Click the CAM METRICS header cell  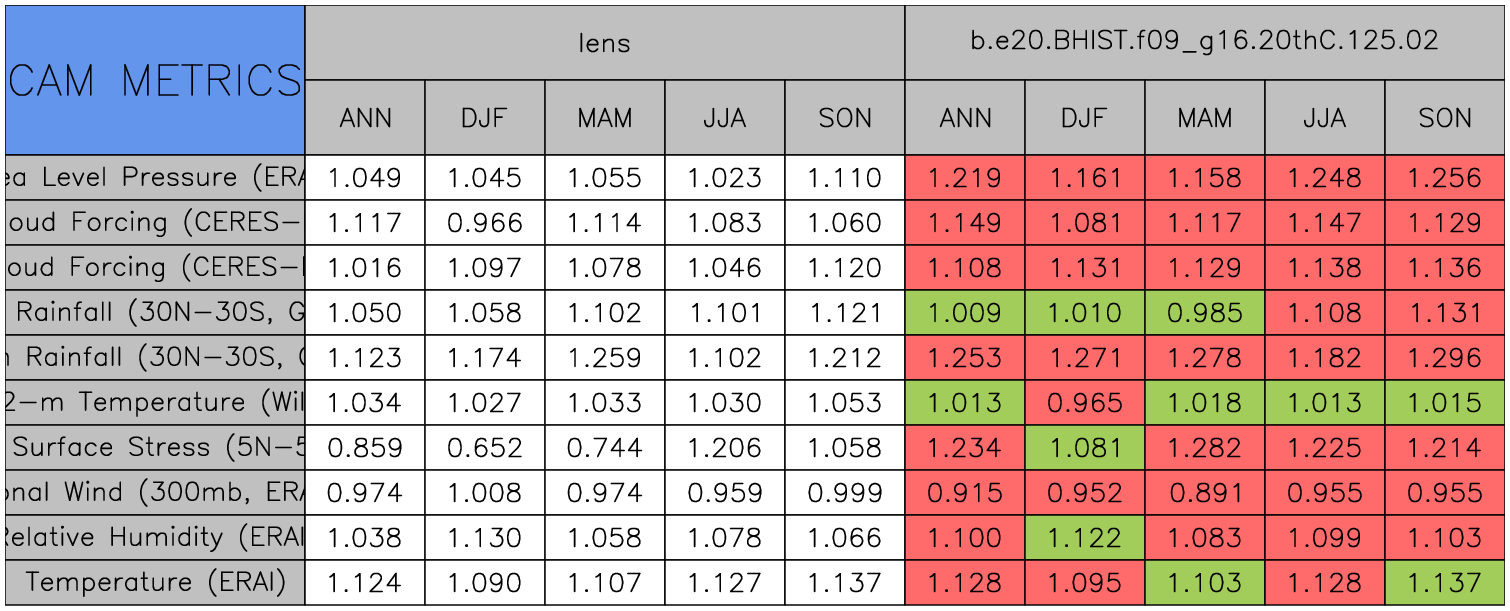point(155,80)
